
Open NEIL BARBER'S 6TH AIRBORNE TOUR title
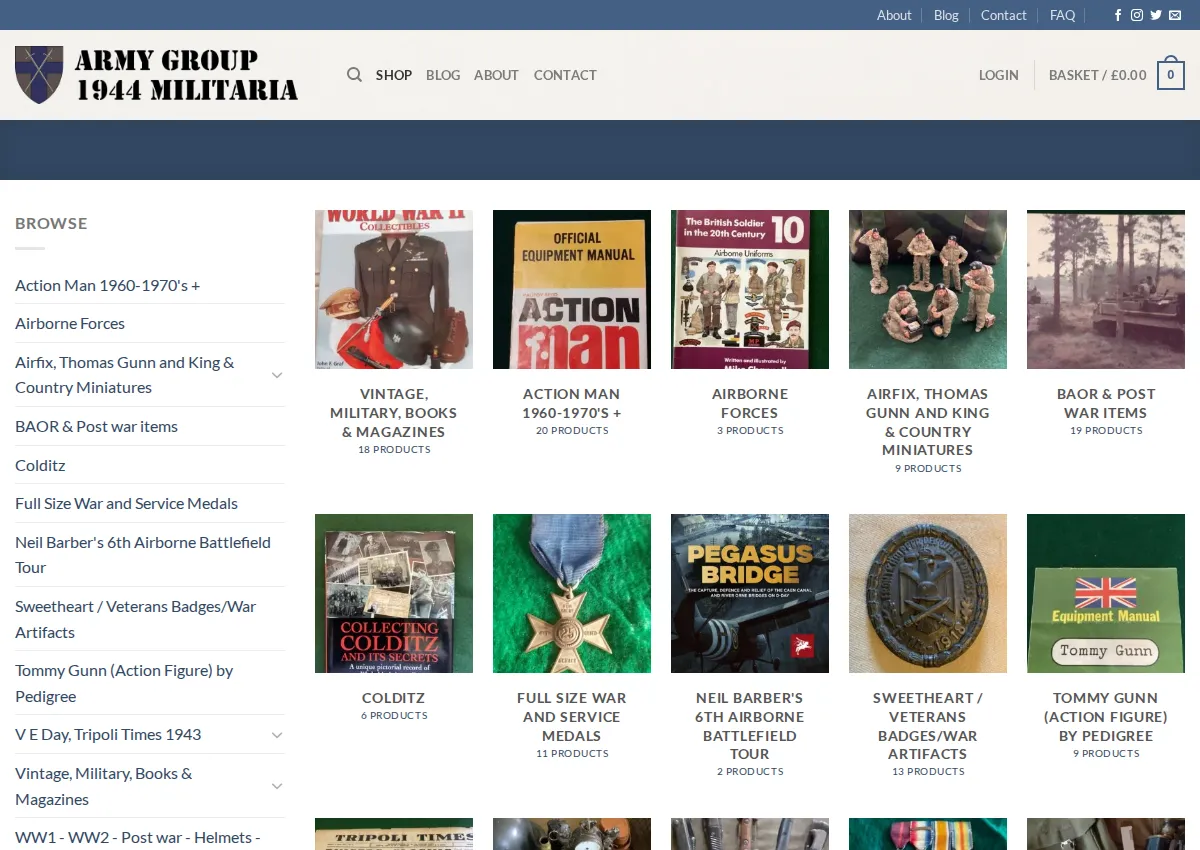750,726
